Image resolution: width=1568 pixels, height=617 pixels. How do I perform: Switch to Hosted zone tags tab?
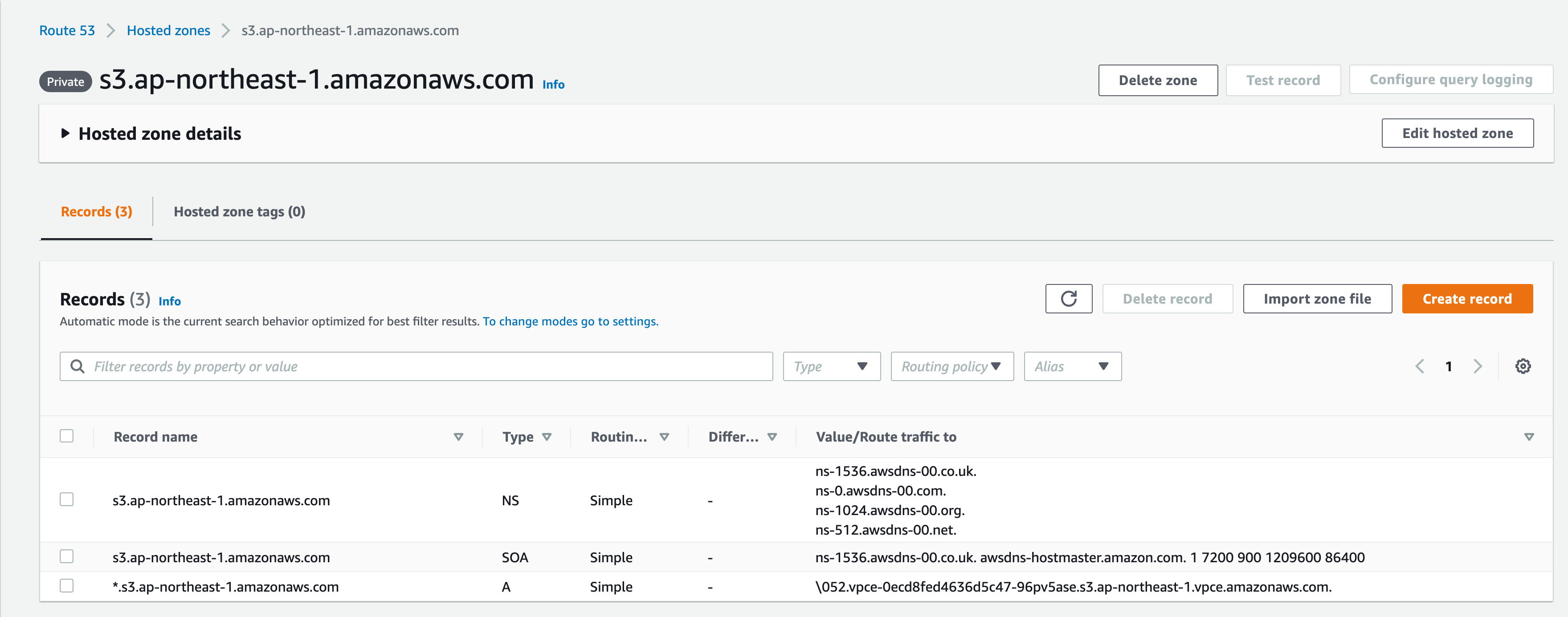point(239,212)
